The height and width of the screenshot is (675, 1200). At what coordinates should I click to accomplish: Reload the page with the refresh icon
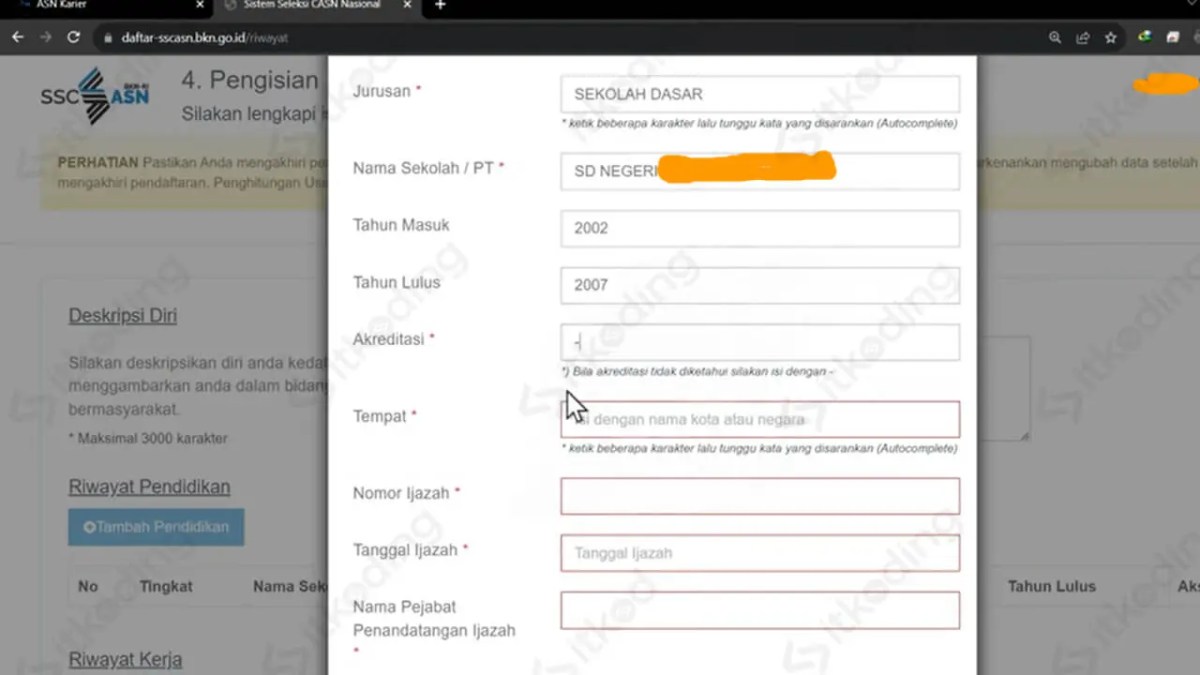point(73,37)
